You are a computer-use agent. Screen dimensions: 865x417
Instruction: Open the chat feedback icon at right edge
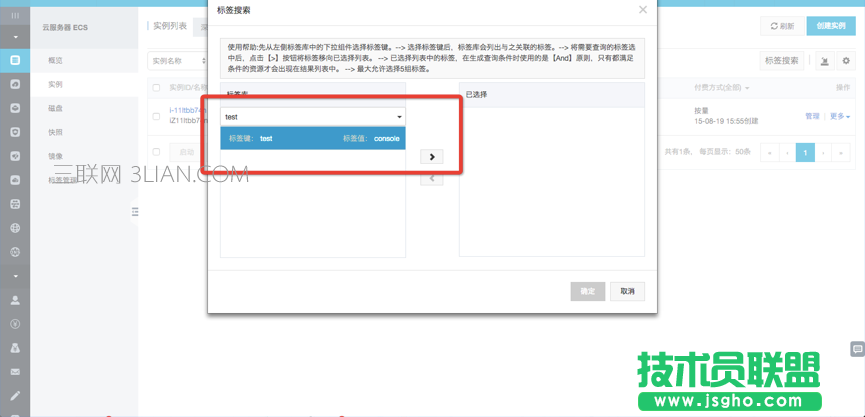[x=857, y=348]
